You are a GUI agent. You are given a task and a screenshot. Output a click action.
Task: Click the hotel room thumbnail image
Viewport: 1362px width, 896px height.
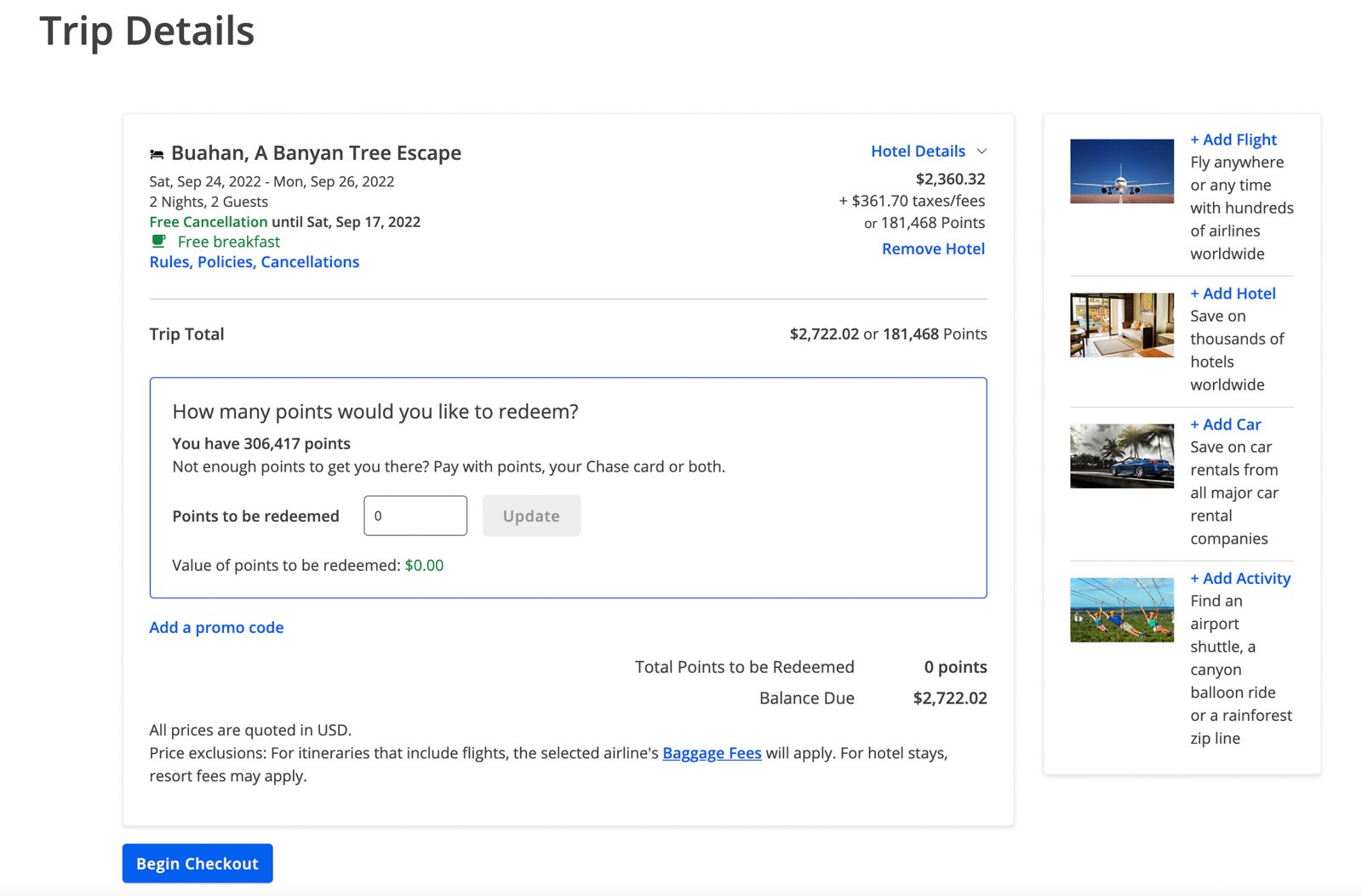click(x=1121, y=325)
